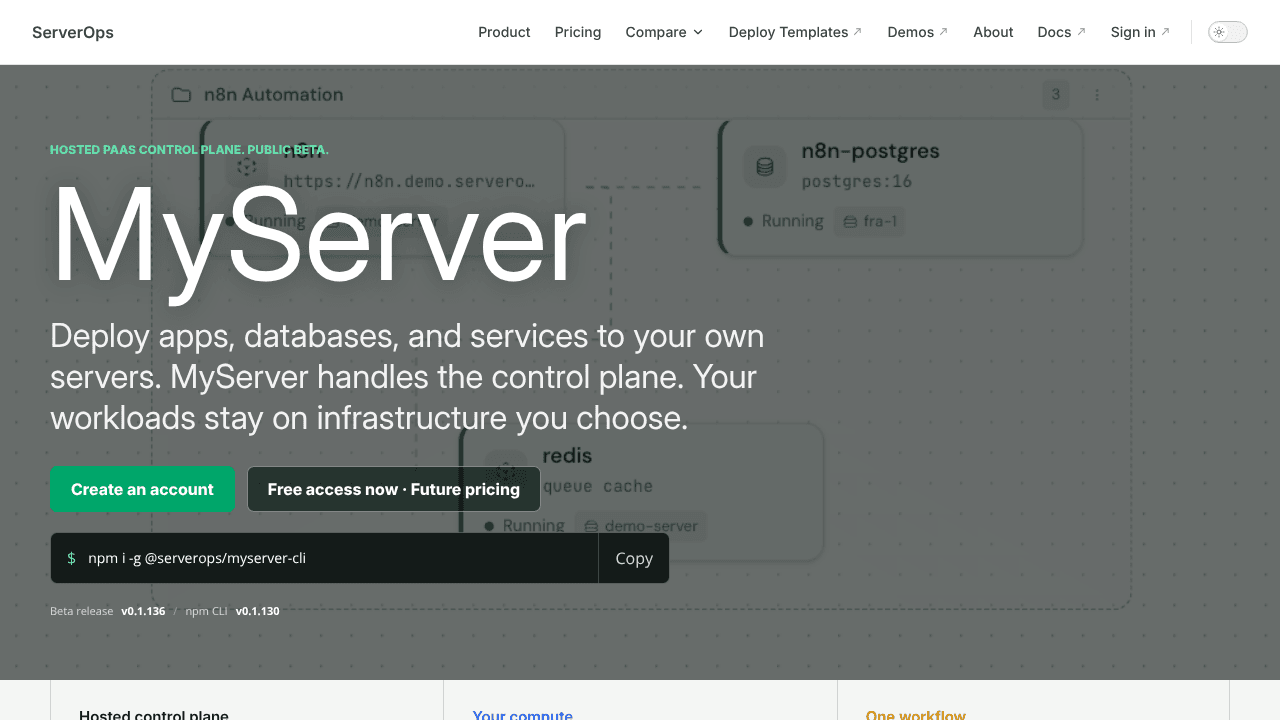Click Free access now · Future pricing button
1280x720 pixels.
coord(394,489)
